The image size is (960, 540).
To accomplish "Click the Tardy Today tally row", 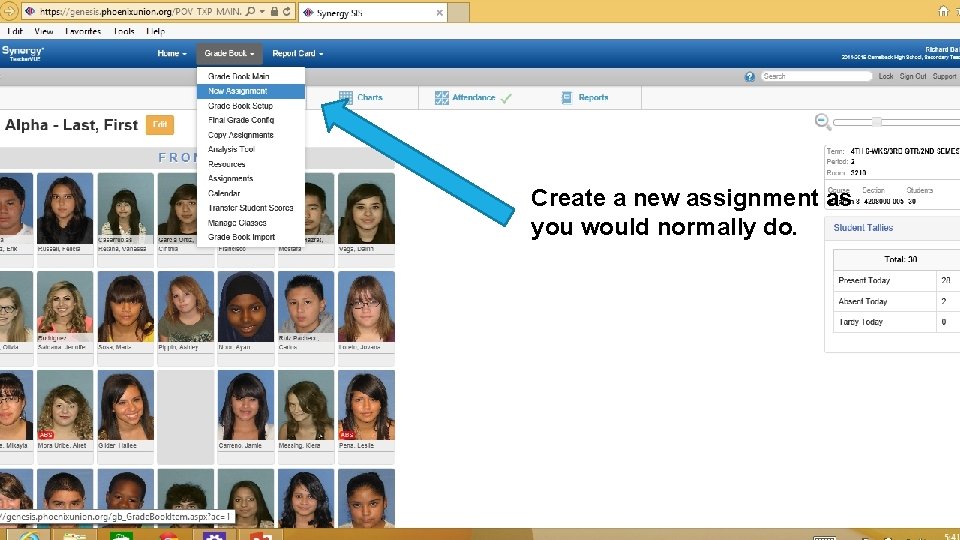I will click(897, 322).
